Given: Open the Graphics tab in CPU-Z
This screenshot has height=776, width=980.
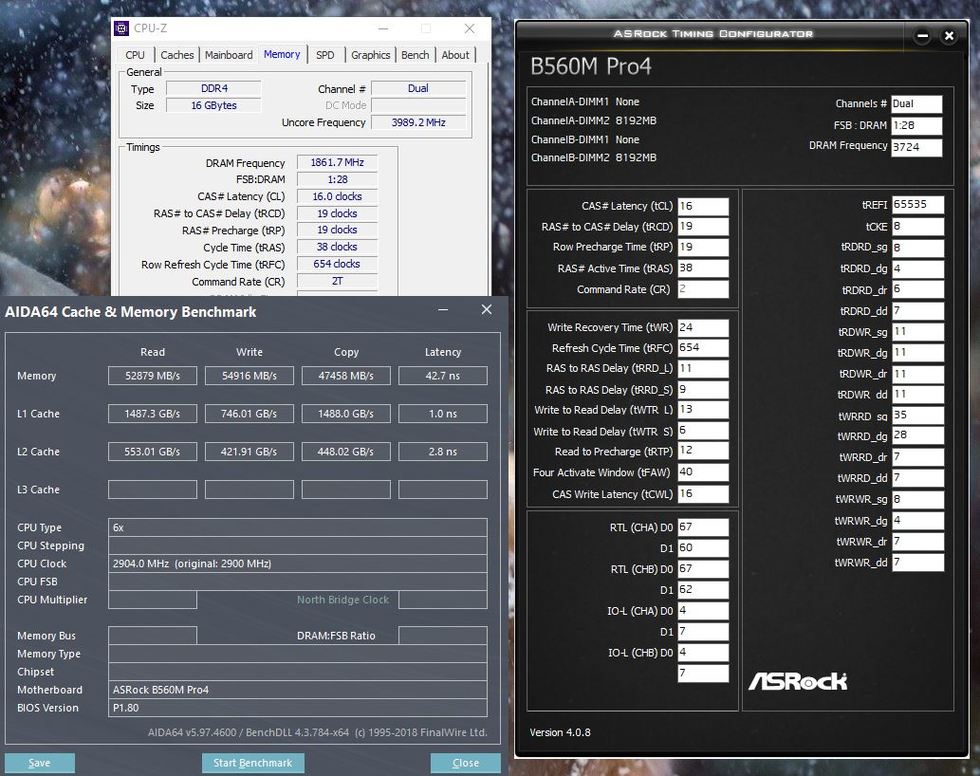Looking at the screenshot, I should point(370,55).
